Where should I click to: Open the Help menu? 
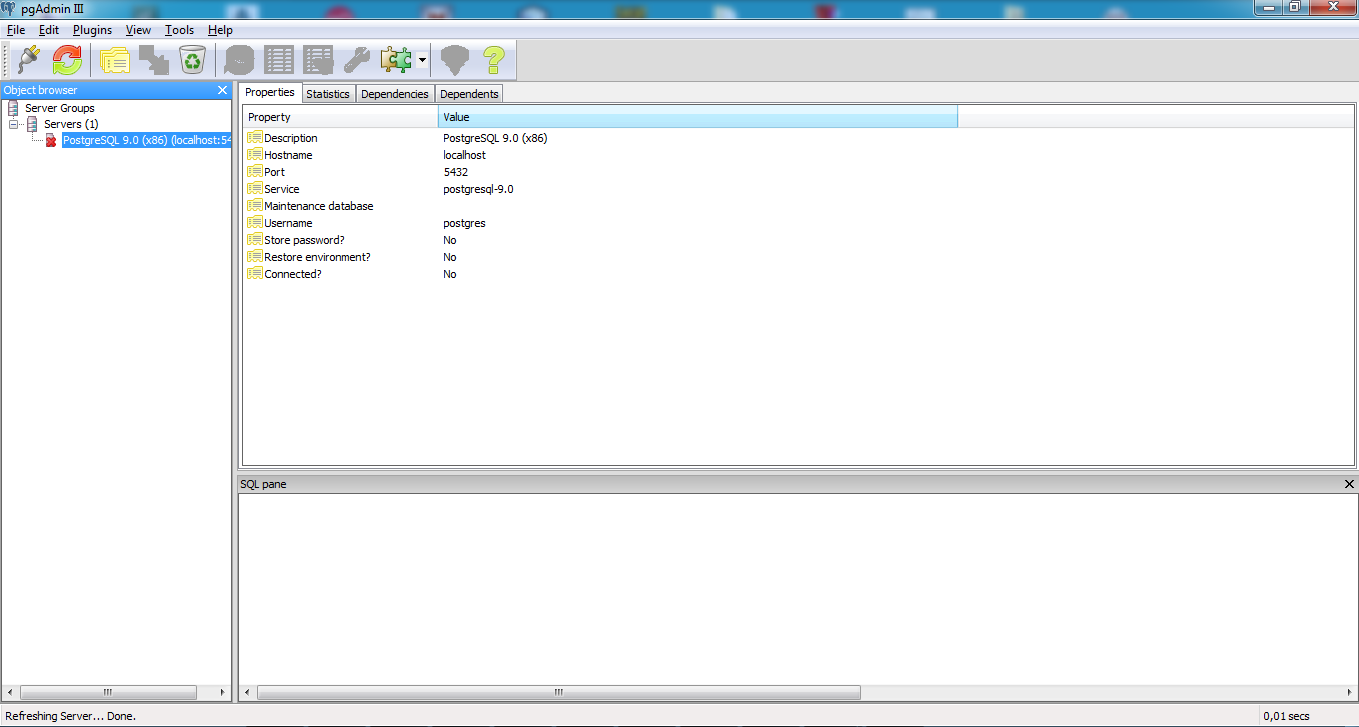click(220, 30)
